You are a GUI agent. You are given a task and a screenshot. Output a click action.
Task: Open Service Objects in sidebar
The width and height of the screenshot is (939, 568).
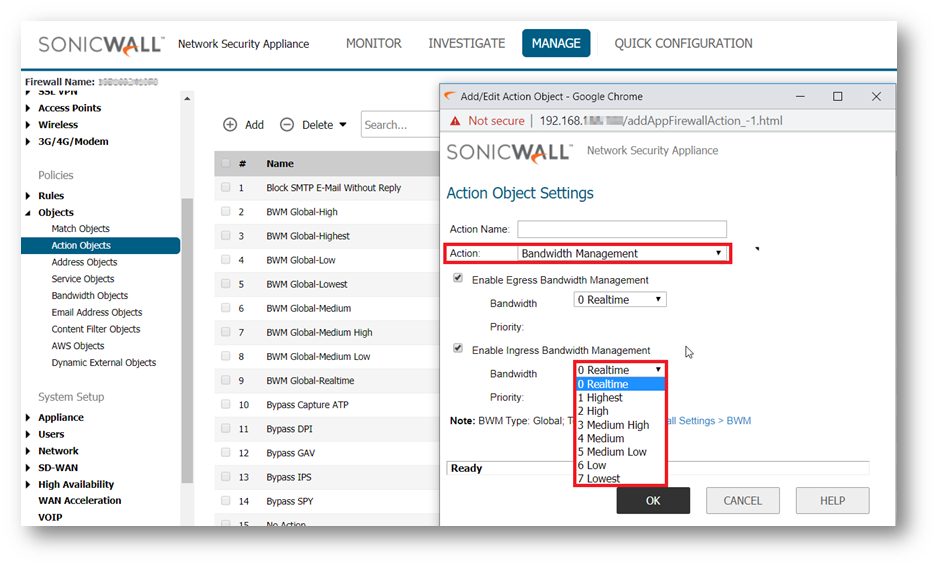pyautogui.click(x=83, y=279)
